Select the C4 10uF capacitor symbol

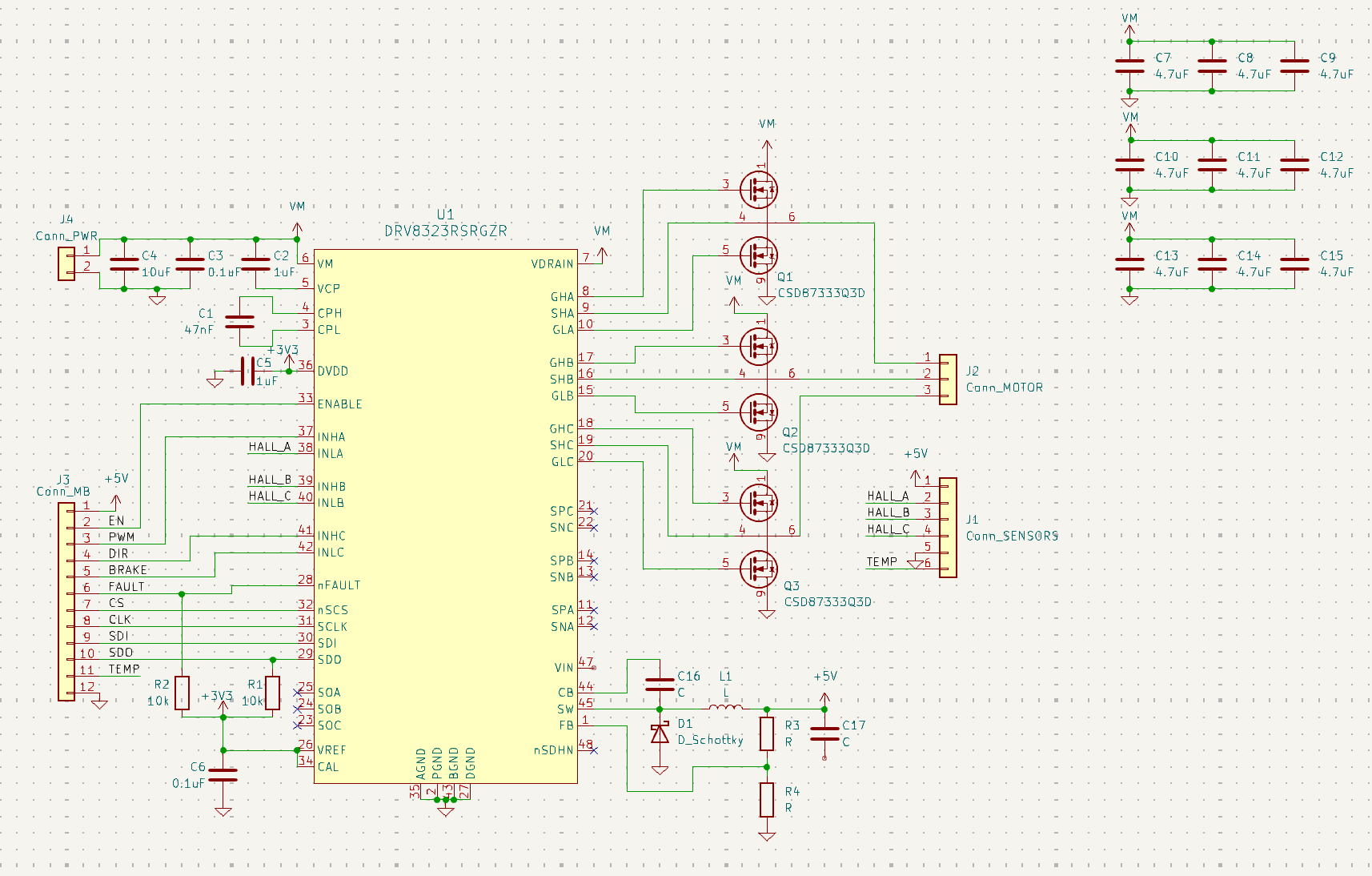click(124, 264)
